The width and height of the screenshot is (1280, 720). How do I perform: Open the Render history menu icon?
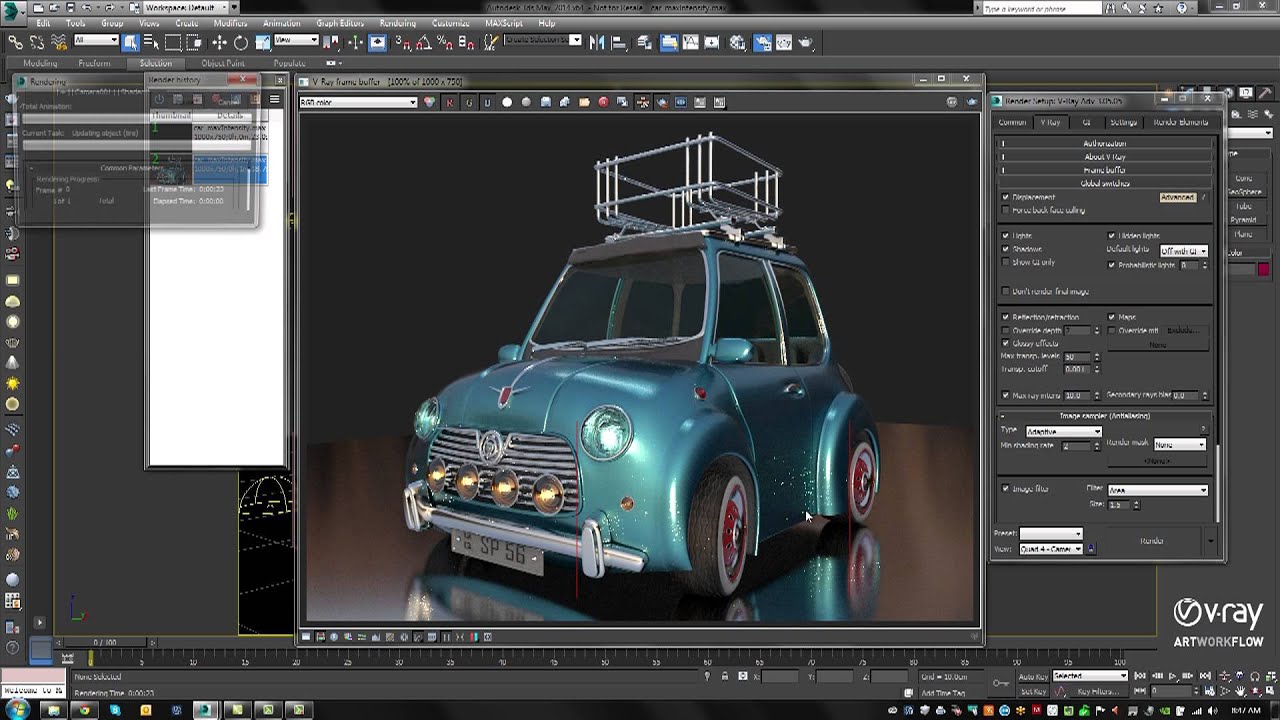pyautogui.click(x=274, y=99)
